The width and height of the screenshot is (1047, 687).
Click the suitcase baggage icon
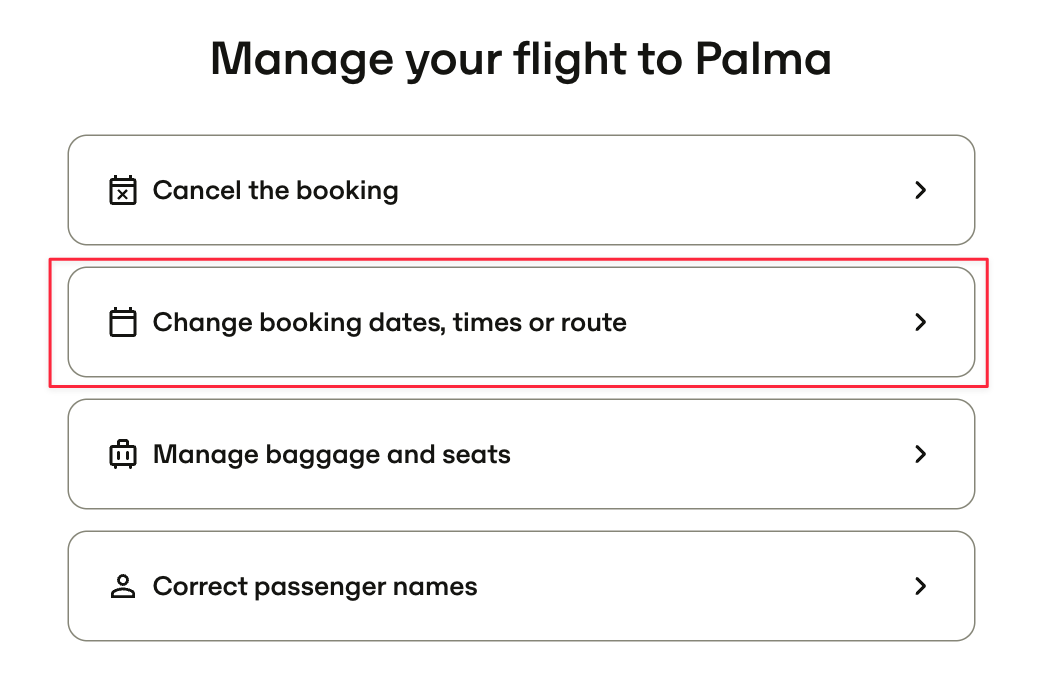tap(123, 455)
